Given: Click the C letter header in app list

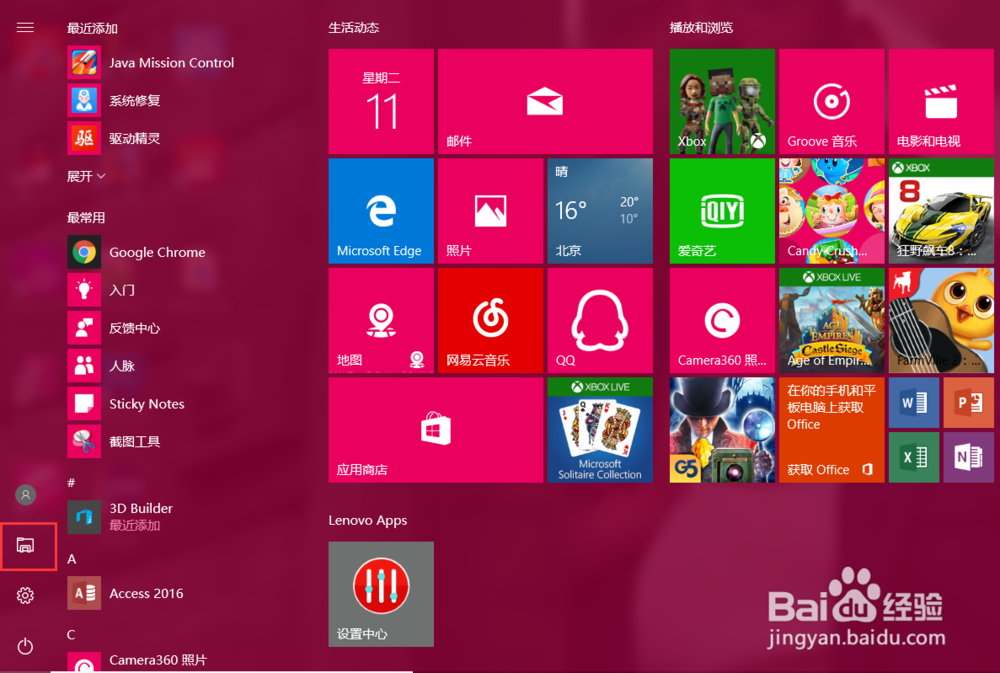Looking at the screenshot, I should tap(71, 635).
